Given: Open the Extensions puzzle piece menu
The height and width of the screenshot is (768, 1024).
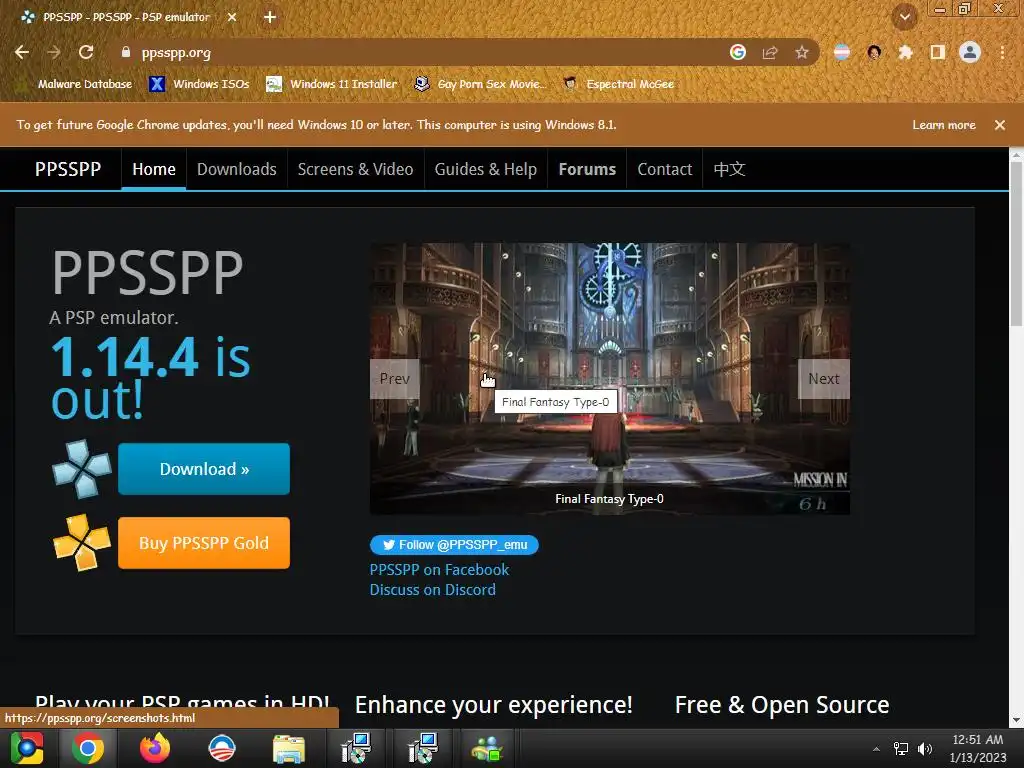Looking at the screenshot, I should 905,52.
